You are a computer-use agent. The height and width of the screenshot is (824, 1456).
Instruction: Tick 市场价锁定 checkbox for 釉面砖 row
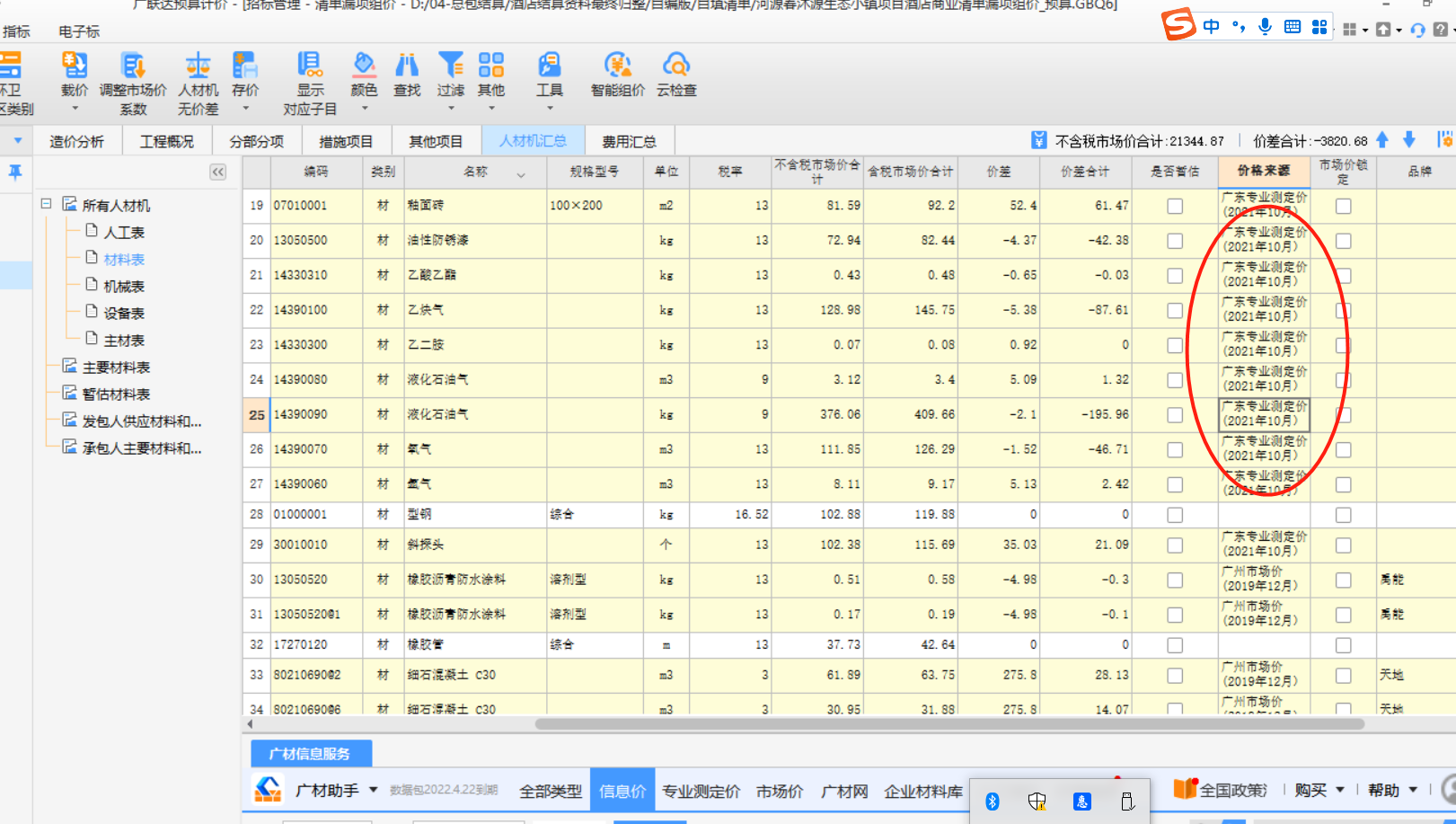(x=1343, y=206)
